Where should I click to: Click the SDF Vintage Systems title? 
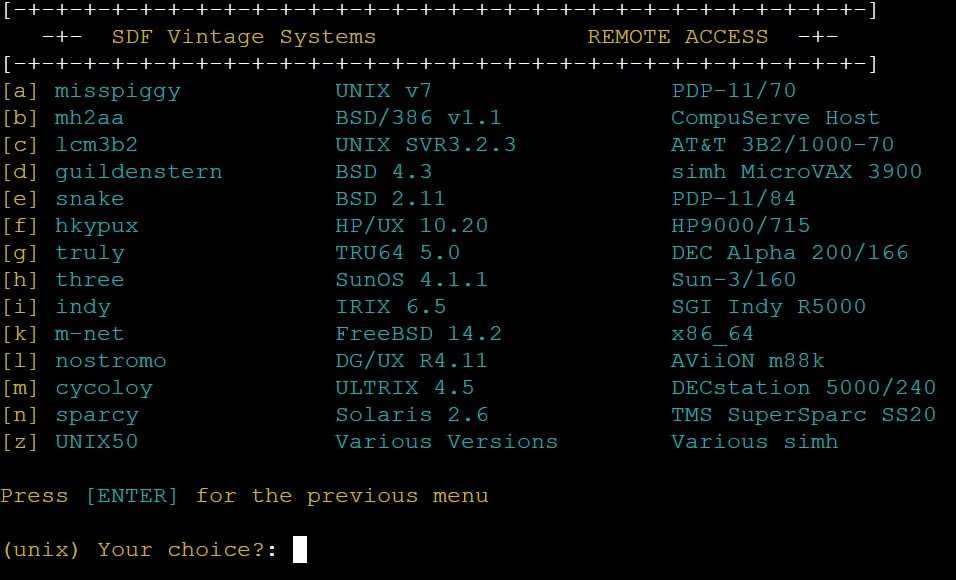[x=244, y=37]
